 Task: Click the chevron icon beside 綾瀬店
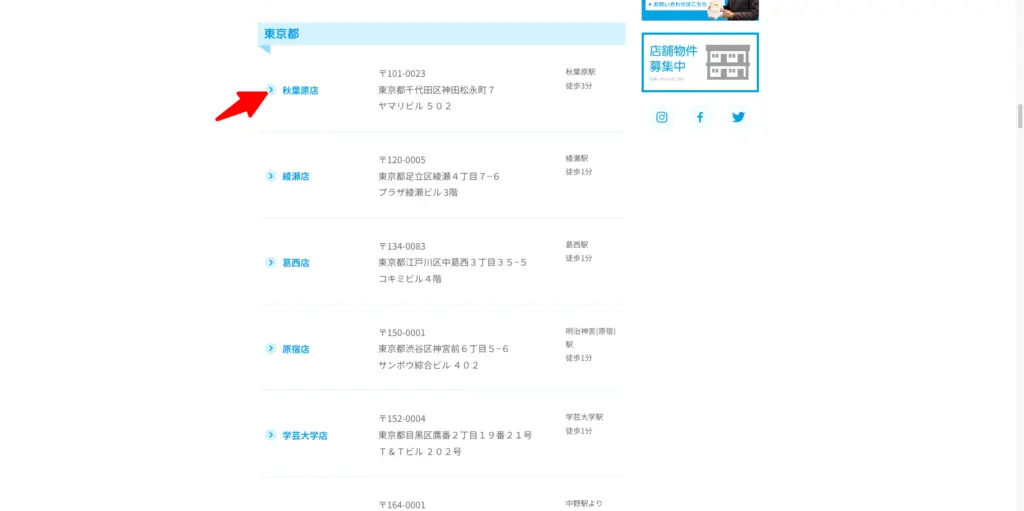click(x=270, y=176)
